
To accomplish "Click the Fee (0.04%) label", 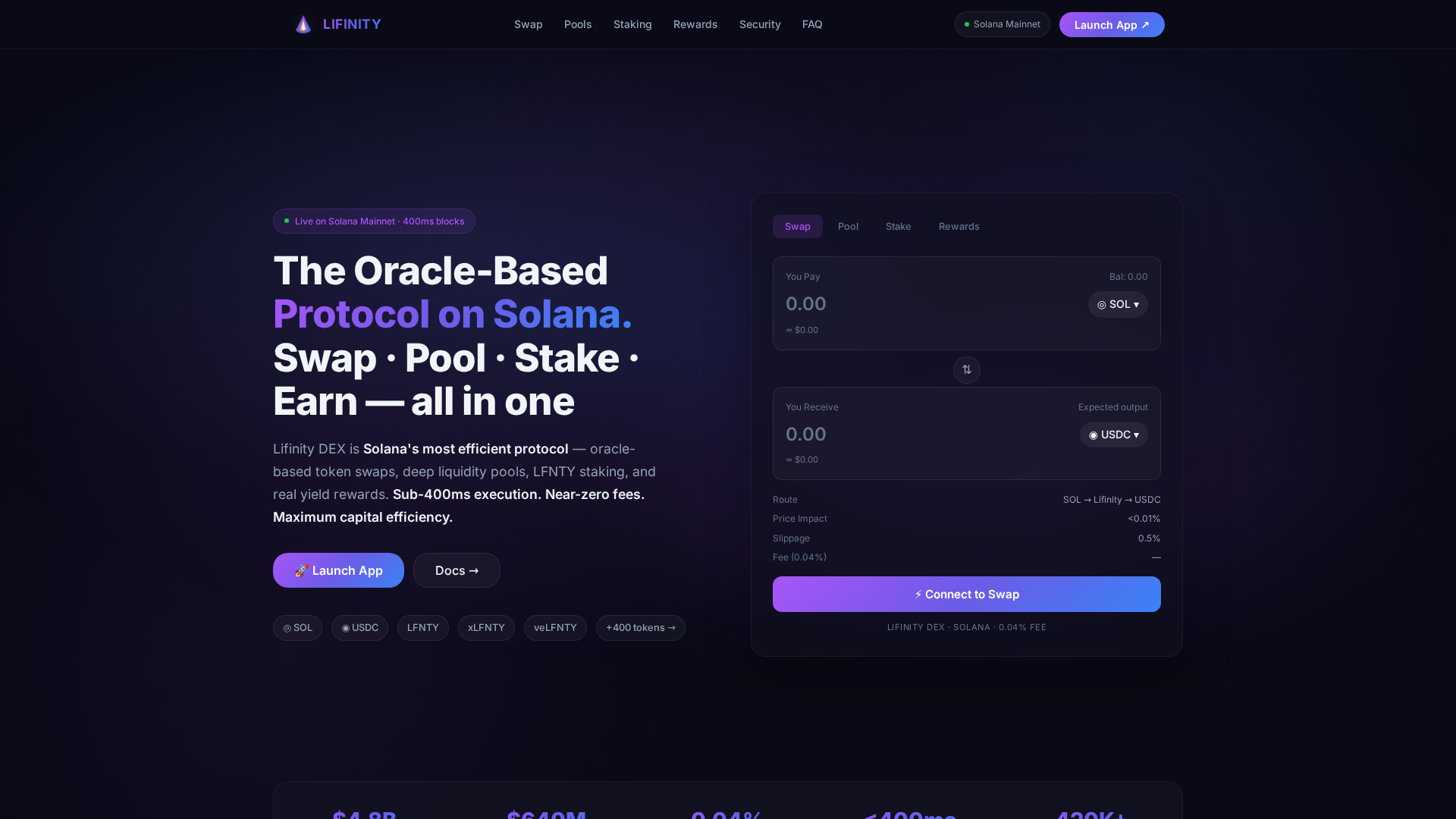I will [799, 557].
